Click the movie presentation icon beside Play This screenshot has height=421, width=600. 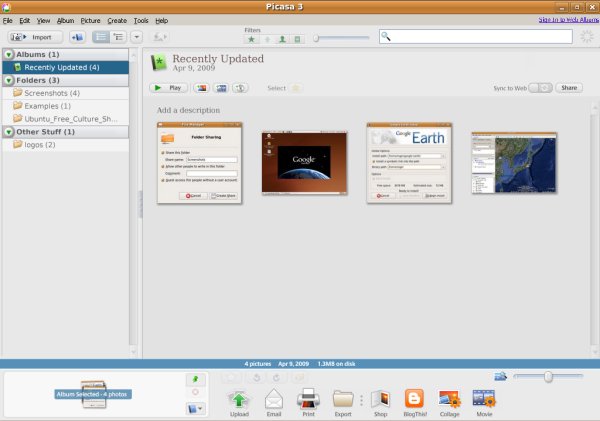pos(221,88)
